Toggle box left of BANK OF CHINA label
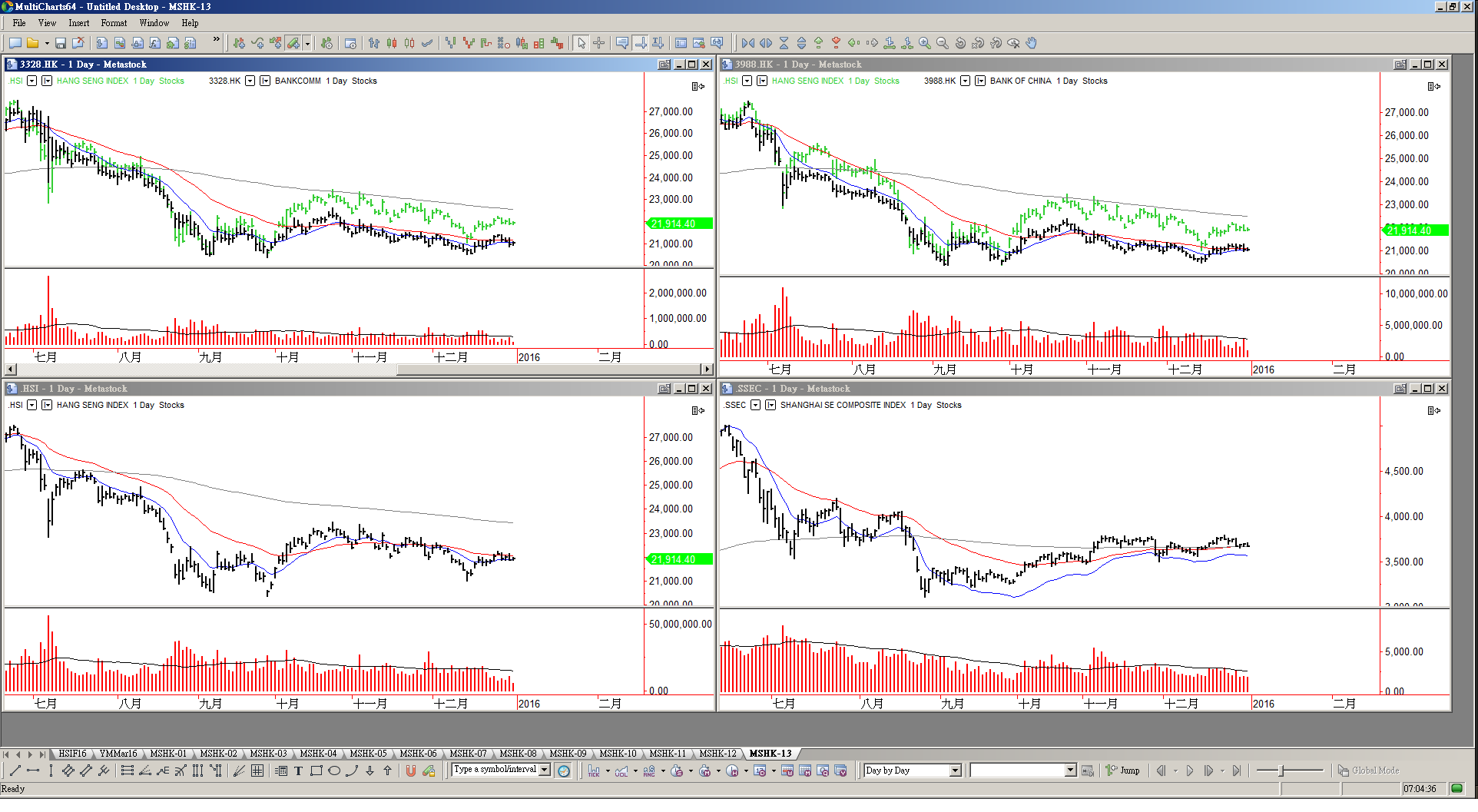 tap(980, 81)
